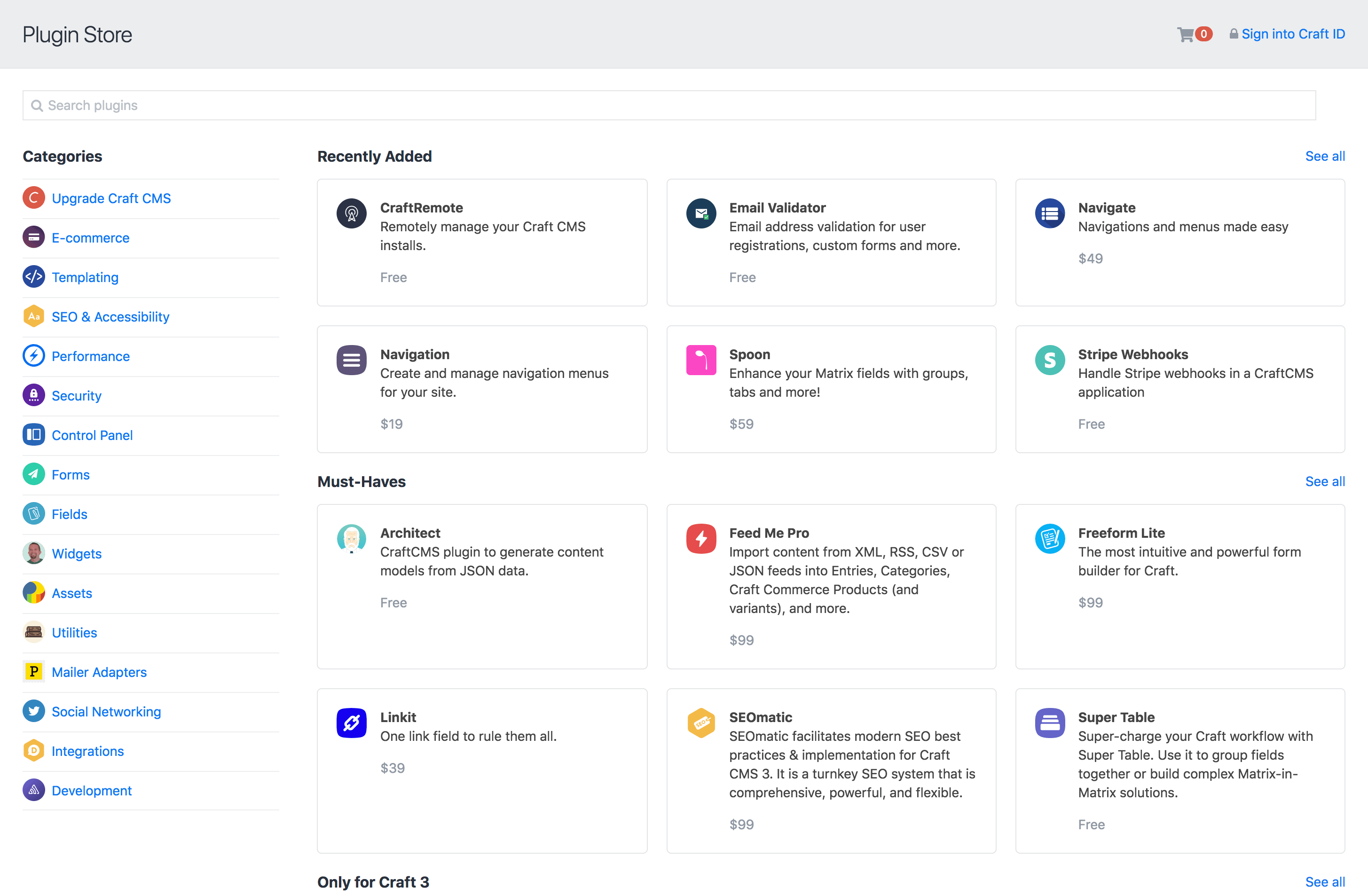Click the E-commerce category icon
This screenshot has height=896, width=1368.
tap(34, 237)
